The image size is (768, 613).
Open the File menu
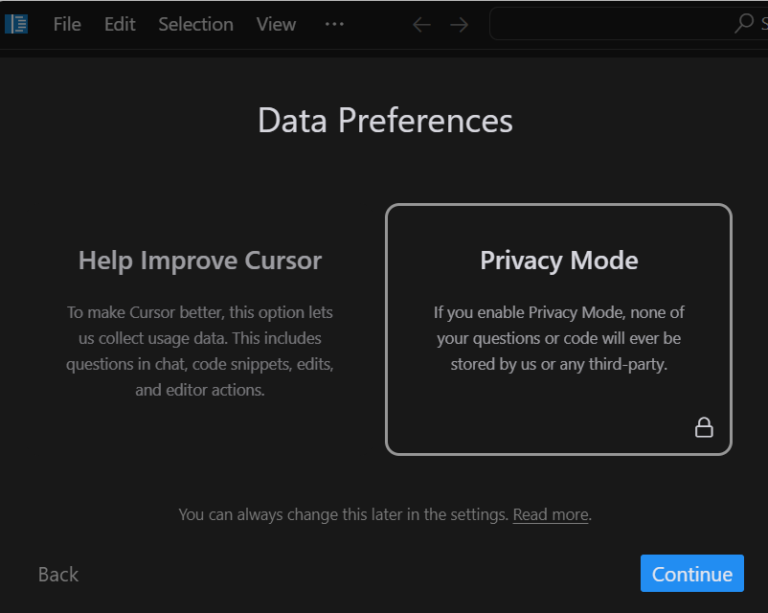[67, 24]
